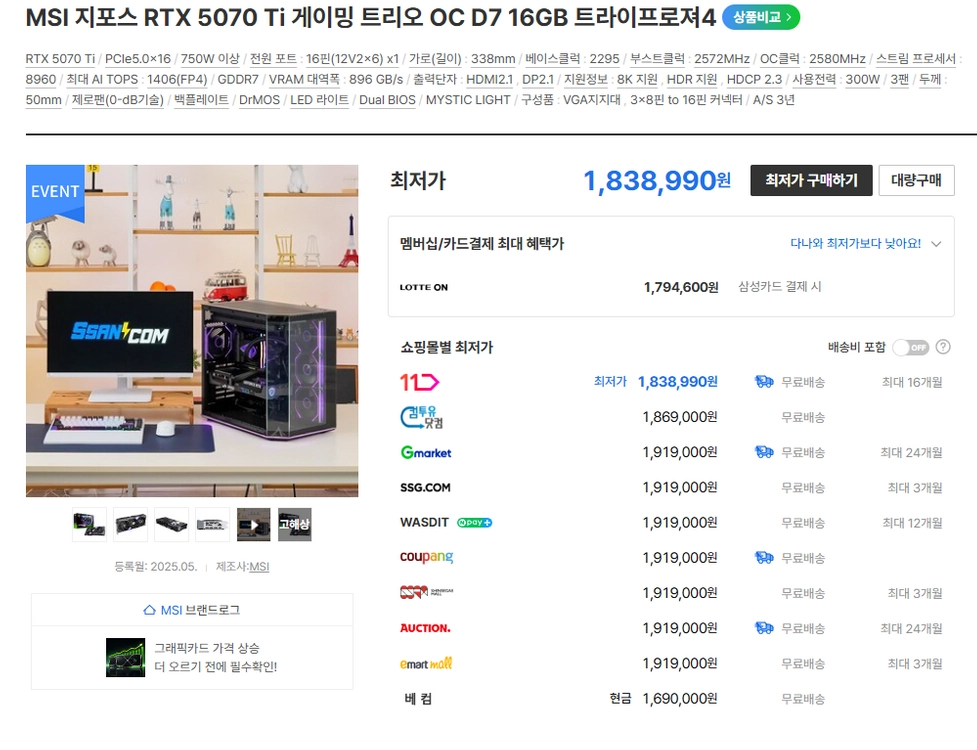Click the PCIe5.0×16 spec link
Viewport: 977px width, 750px height.
coord(138,59)
